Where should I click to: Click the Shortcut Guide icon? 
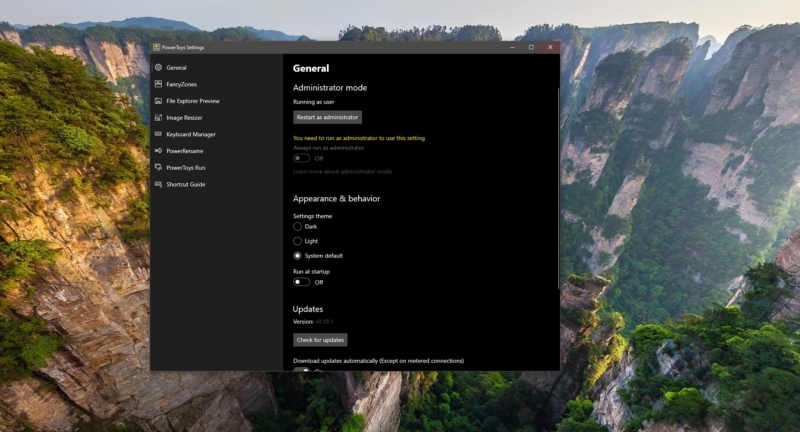pyautogui.click(x=158, y=184)
